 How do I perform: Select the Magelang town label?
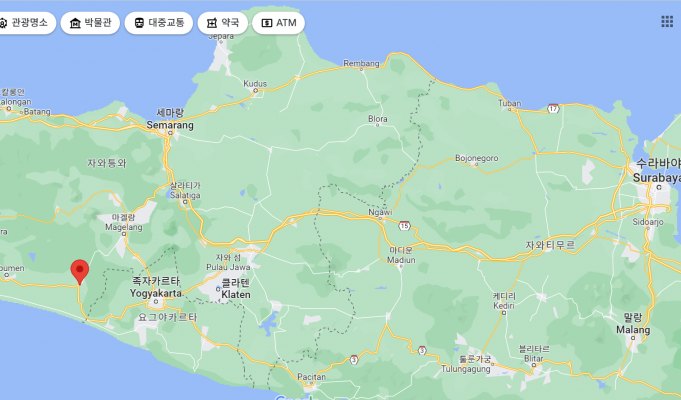pyautogui.click(x=124, y=228)
